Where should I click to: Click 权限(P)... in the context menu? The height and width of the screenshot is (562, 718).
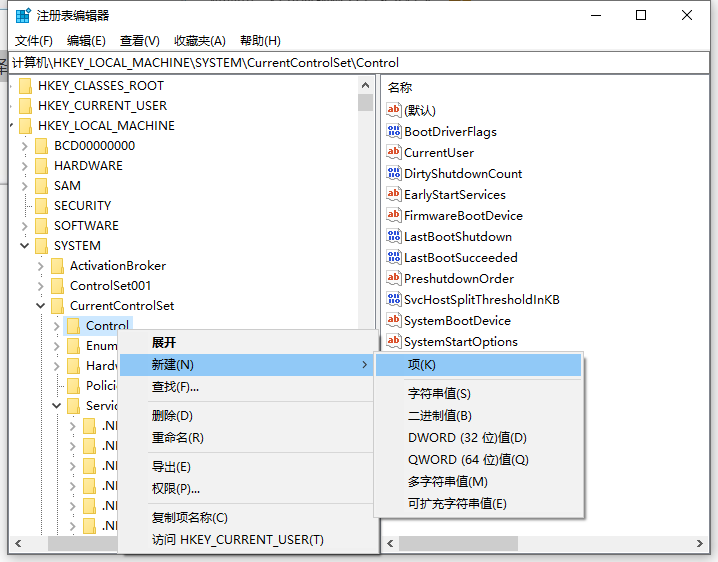[x=176, y=488]
